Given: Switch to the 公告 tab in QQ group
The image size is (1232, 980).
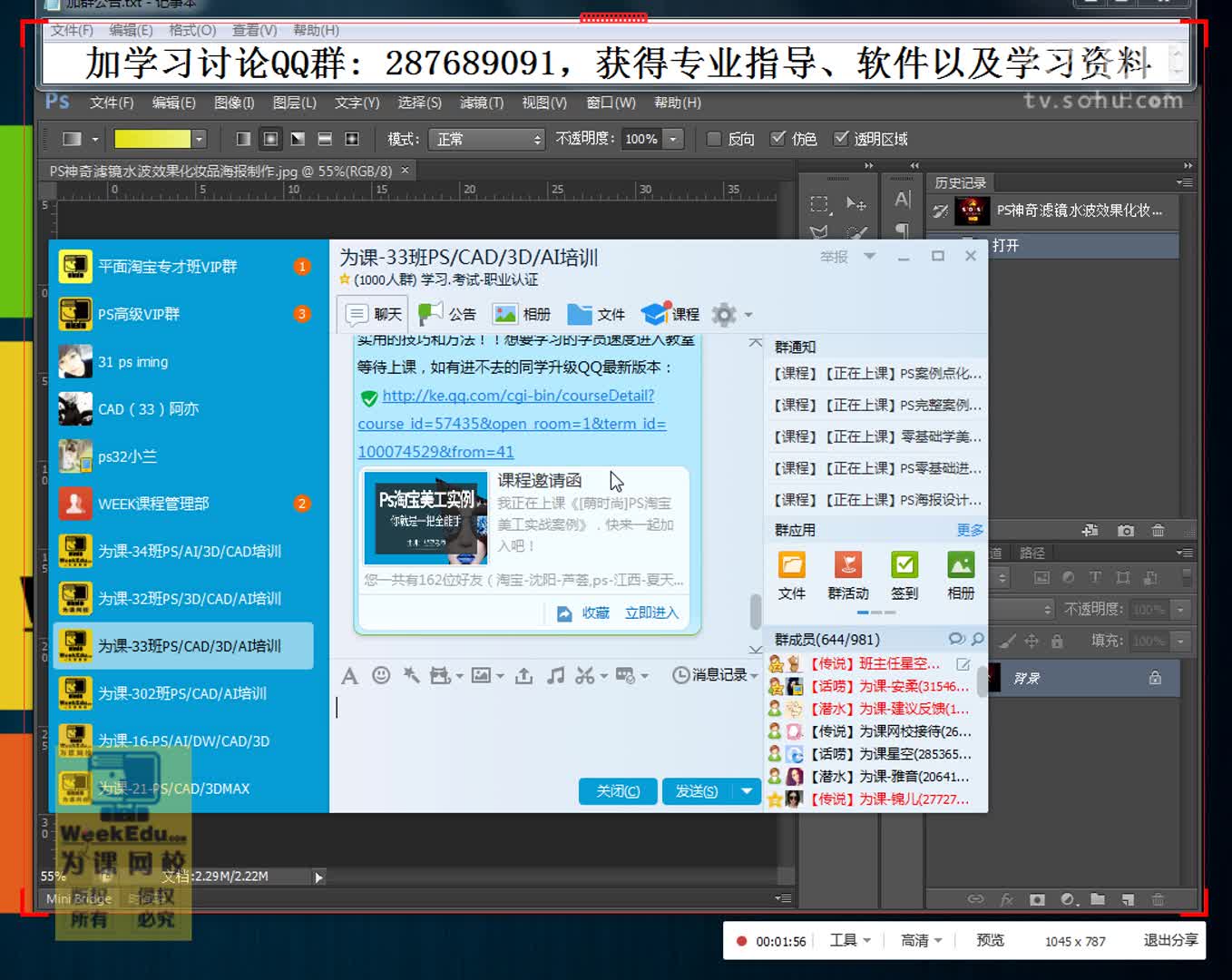Looking at the screenshot, I should [447, 314].
